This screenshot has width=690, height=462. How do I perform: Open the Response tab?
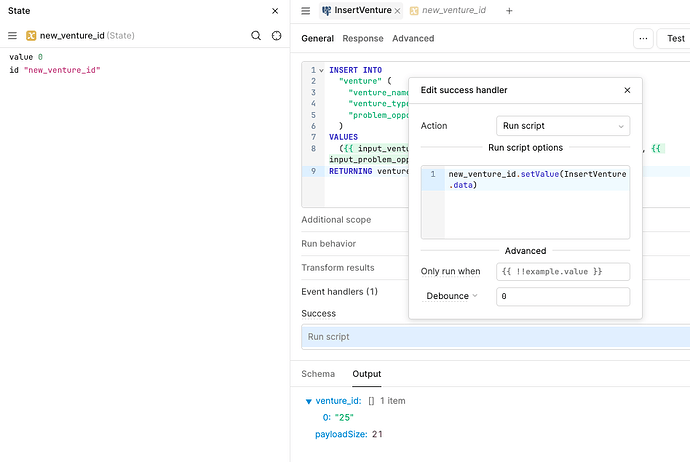(x=362, y=39)
